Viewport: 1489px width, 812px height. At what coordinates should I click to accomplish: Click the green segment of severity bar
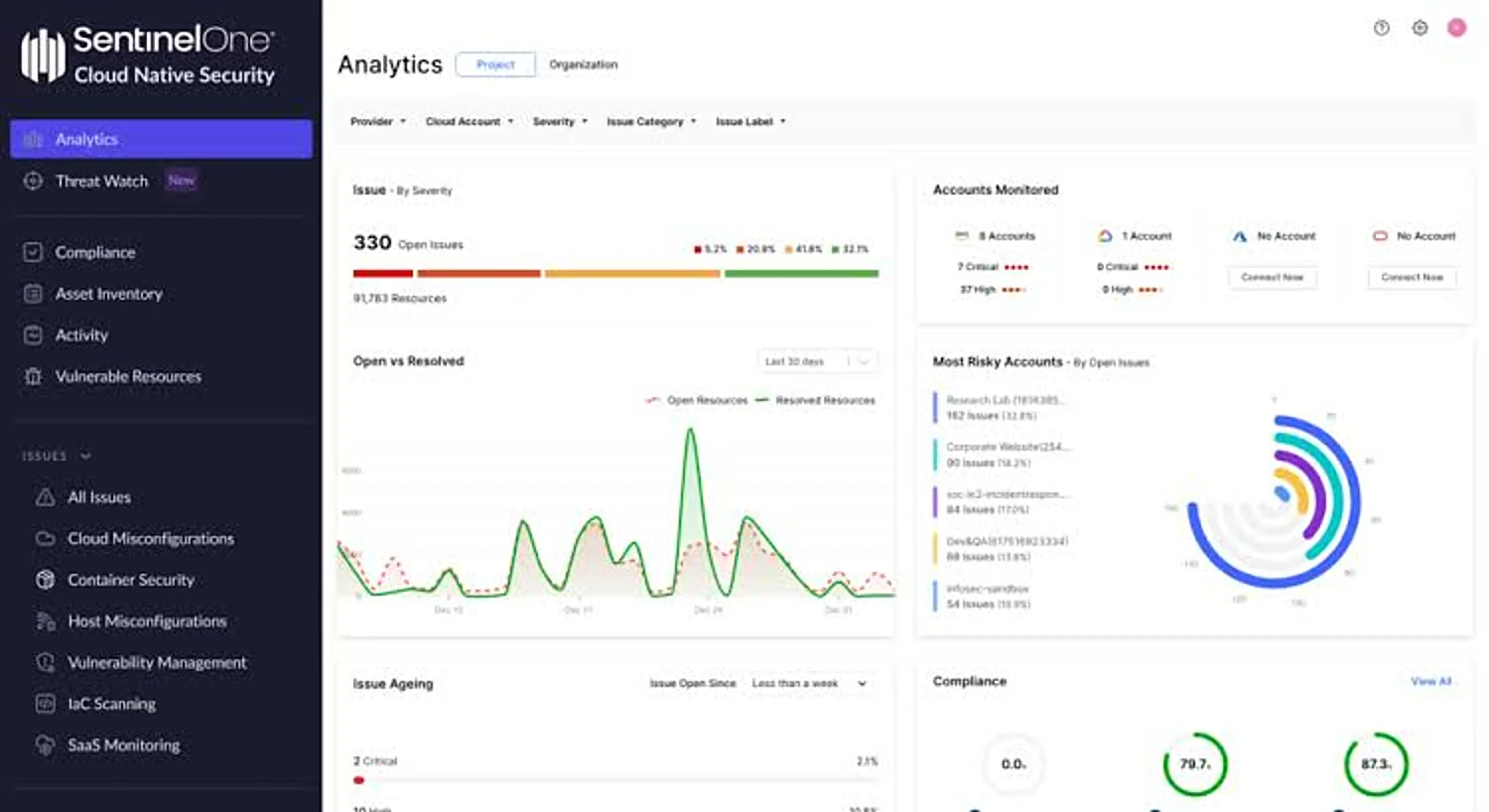coord(802,273)
